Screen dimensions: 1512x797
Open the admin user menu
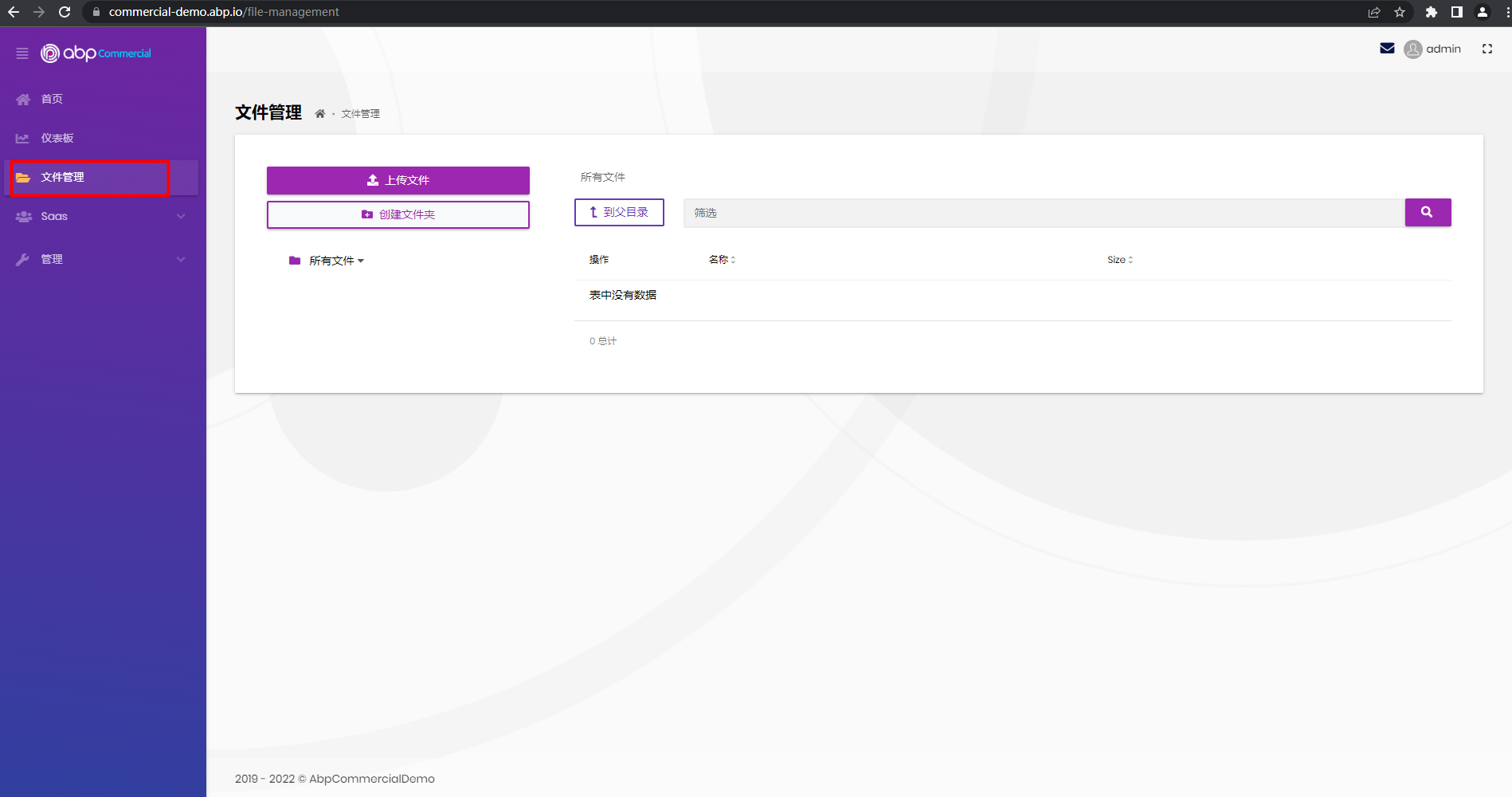tap(1432, 49)
